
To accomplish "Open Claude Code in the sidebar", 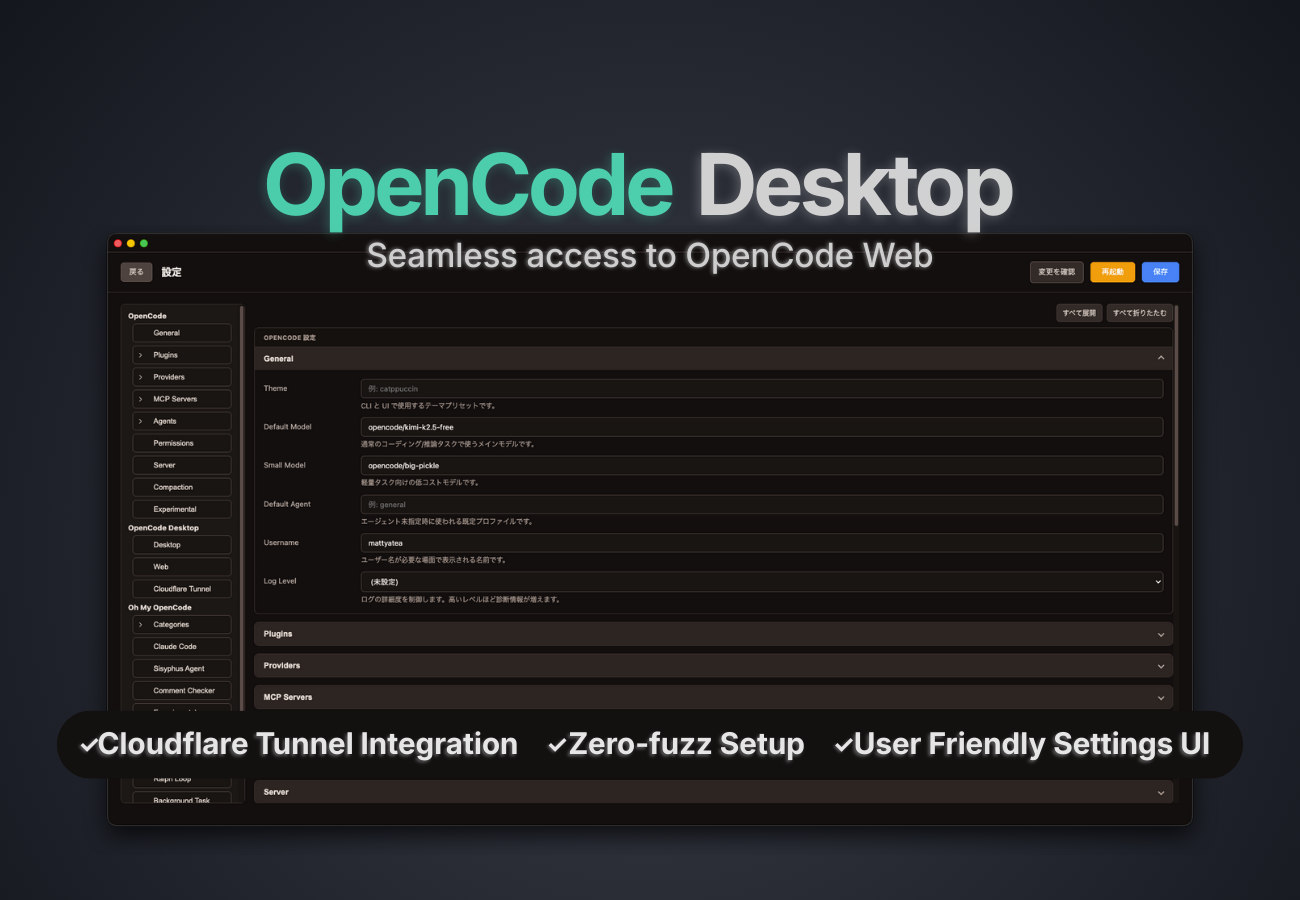I will [x=182, y=647].
